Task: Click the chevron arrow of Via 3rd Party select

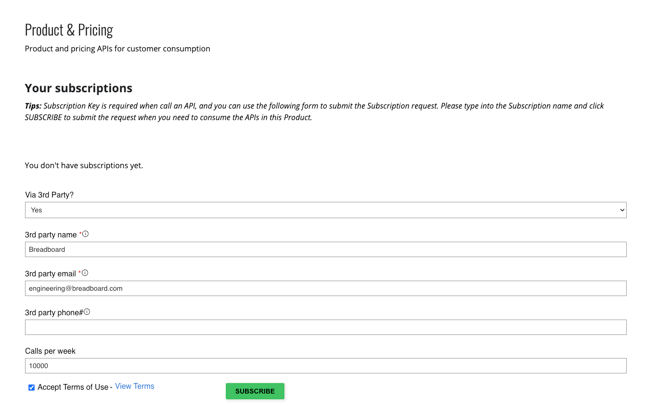Action: pyautogui.click(x=621, y=211)
